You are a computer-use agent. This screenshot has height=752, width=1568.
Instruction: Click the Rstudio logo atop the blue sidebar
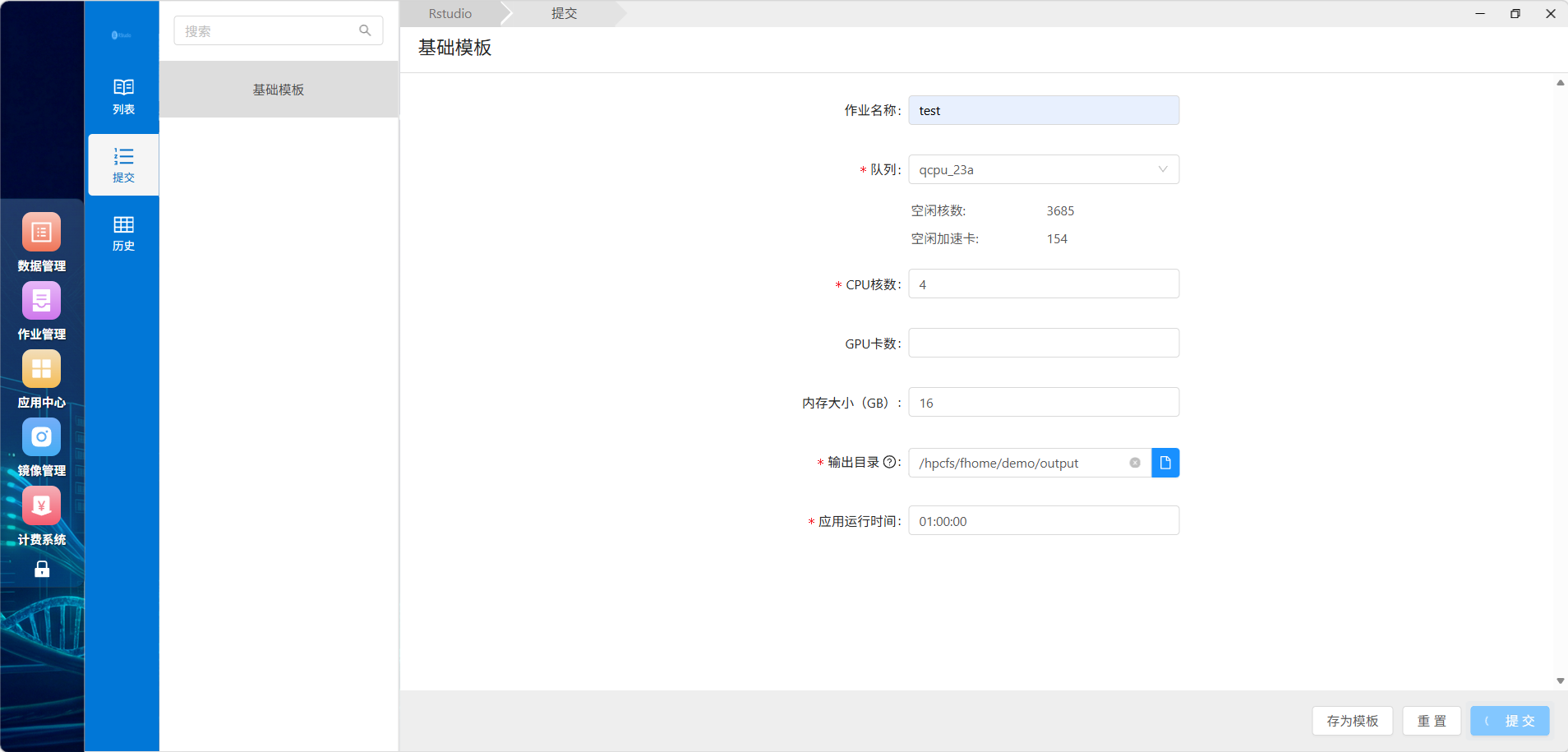(x=122, y=35)
